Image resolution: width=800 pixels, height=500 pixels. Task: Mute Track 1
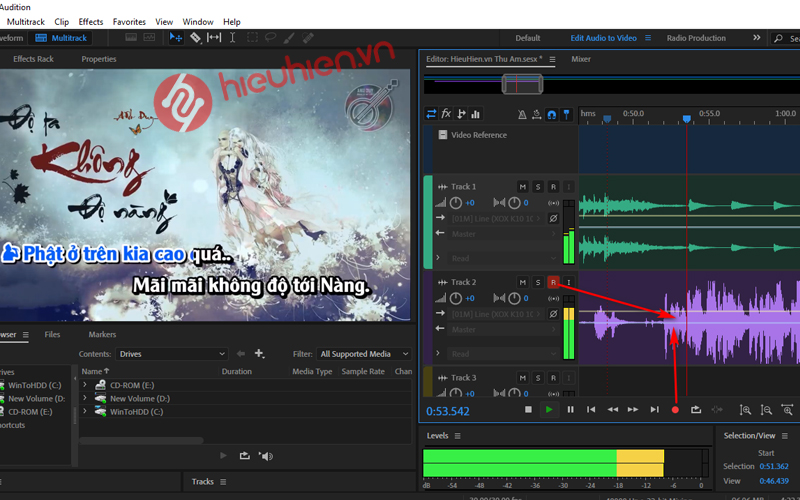click(x=522, y=187)
